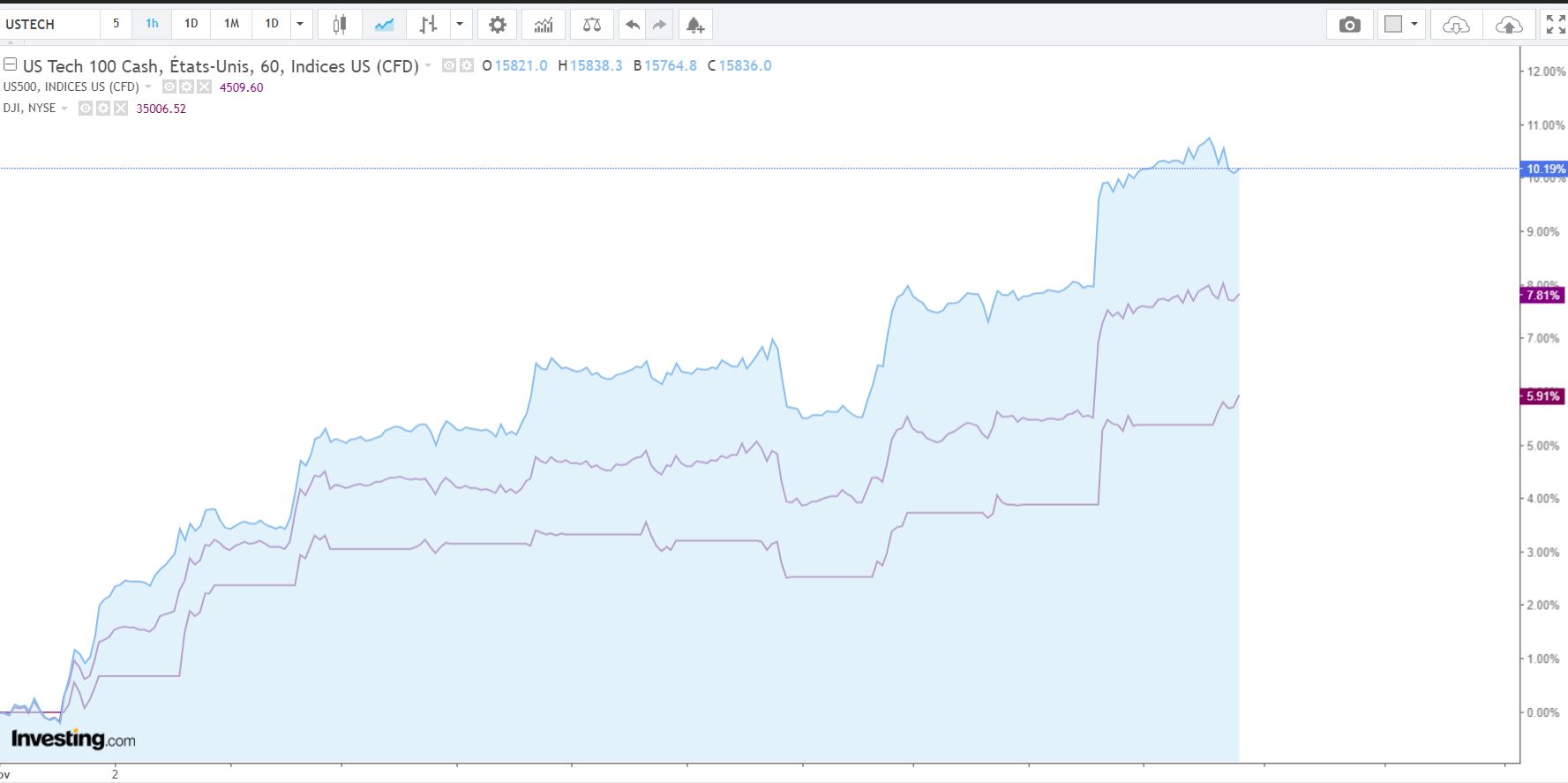1568x783 pixels.
Task: Select the 1M interval
Action: 231,24
